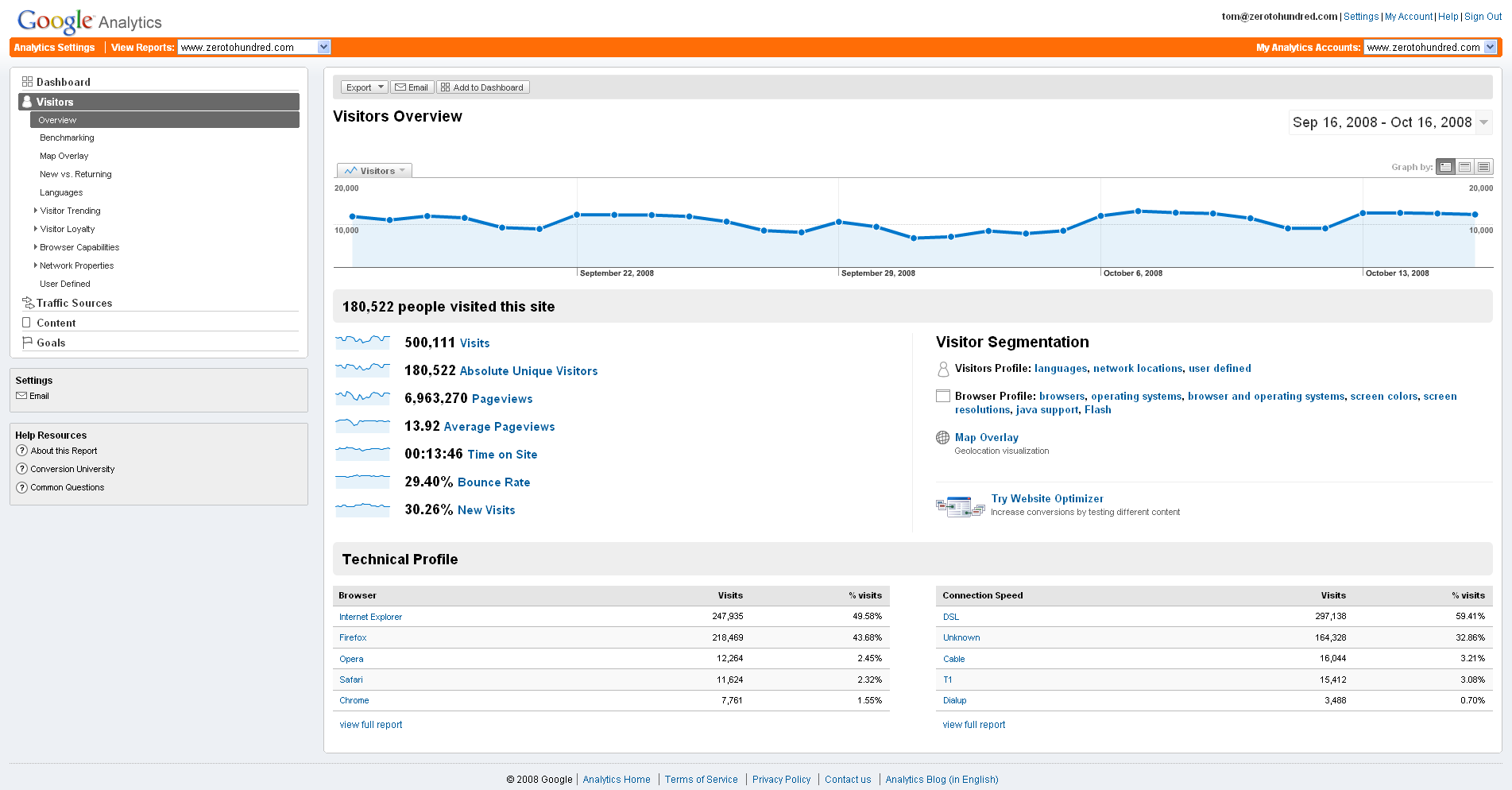Open My Analytics Accounts dropdown
Screen dimensions: 1512x790
point(1430,47)
